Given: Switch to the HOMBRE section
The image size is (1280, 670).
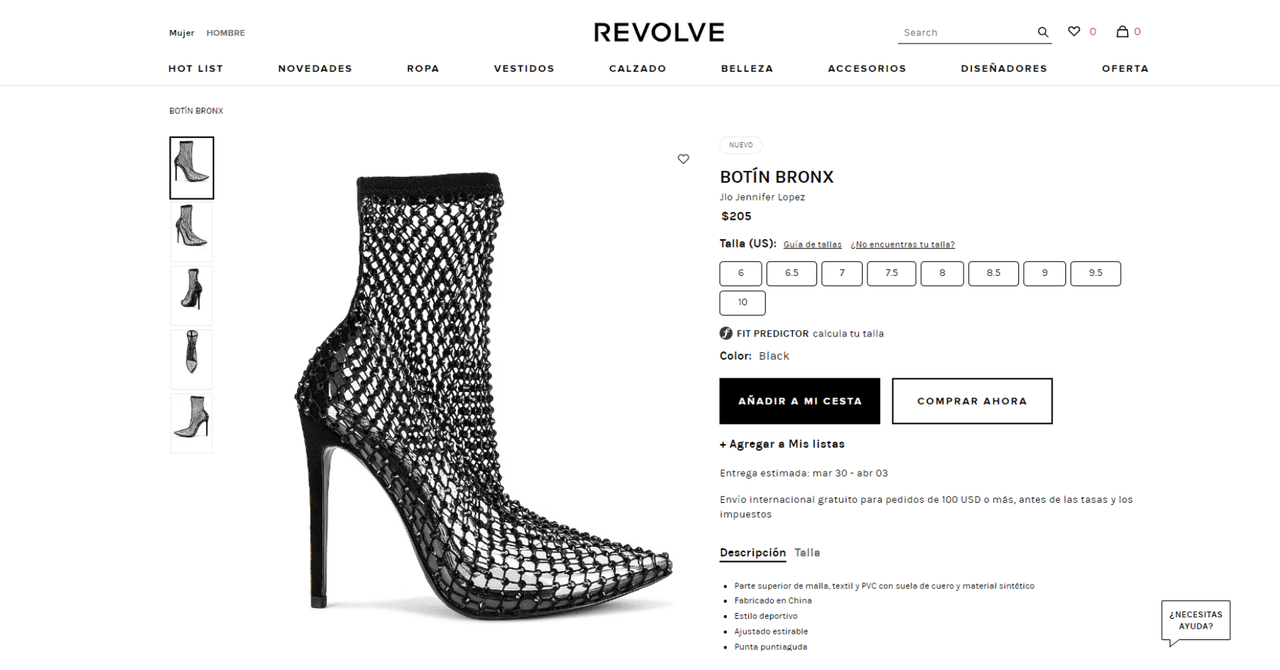Looking at the screenshot, I should coord(225,32).
